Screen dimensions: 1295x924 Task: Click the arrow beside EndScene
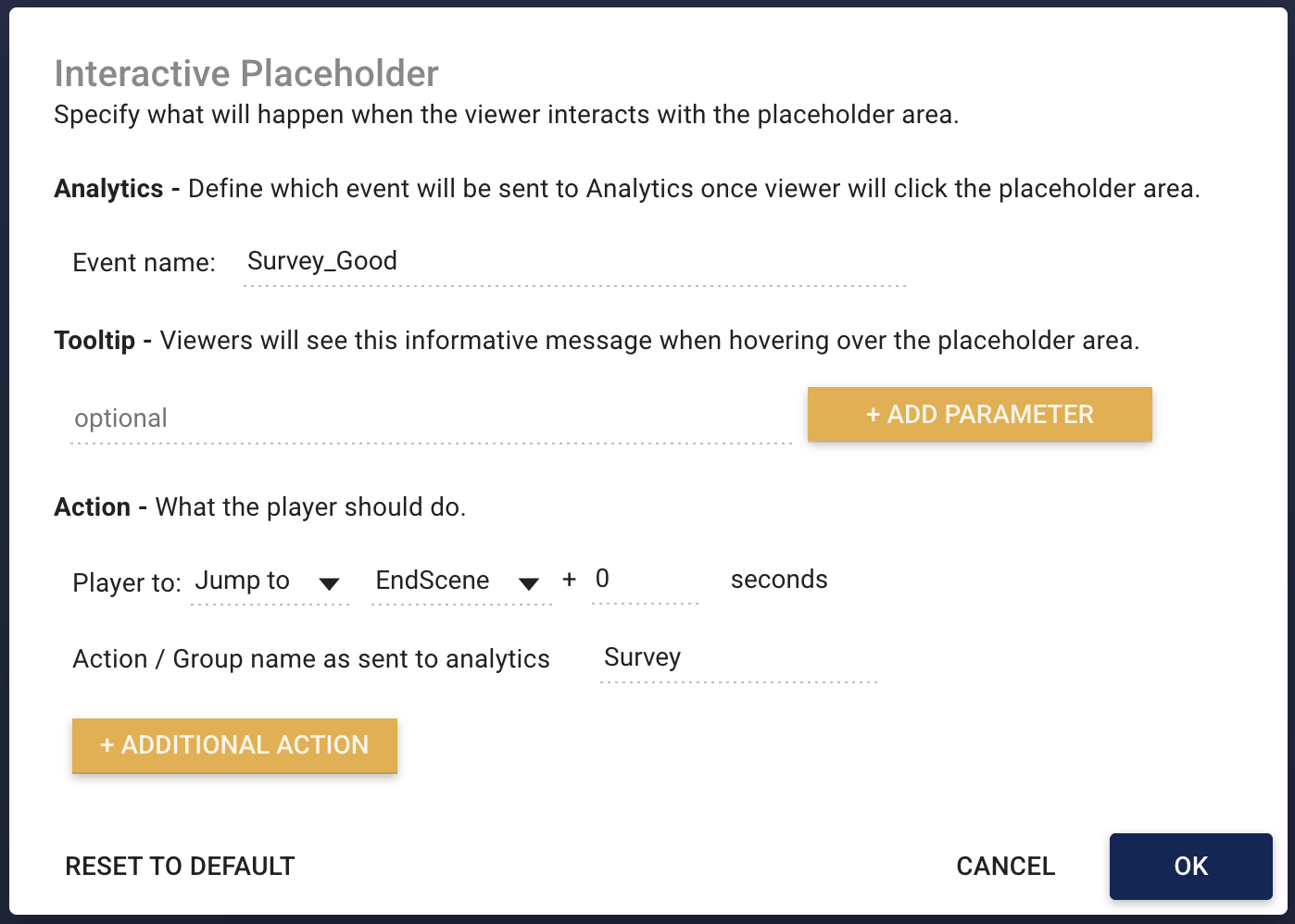pos(529,583)
